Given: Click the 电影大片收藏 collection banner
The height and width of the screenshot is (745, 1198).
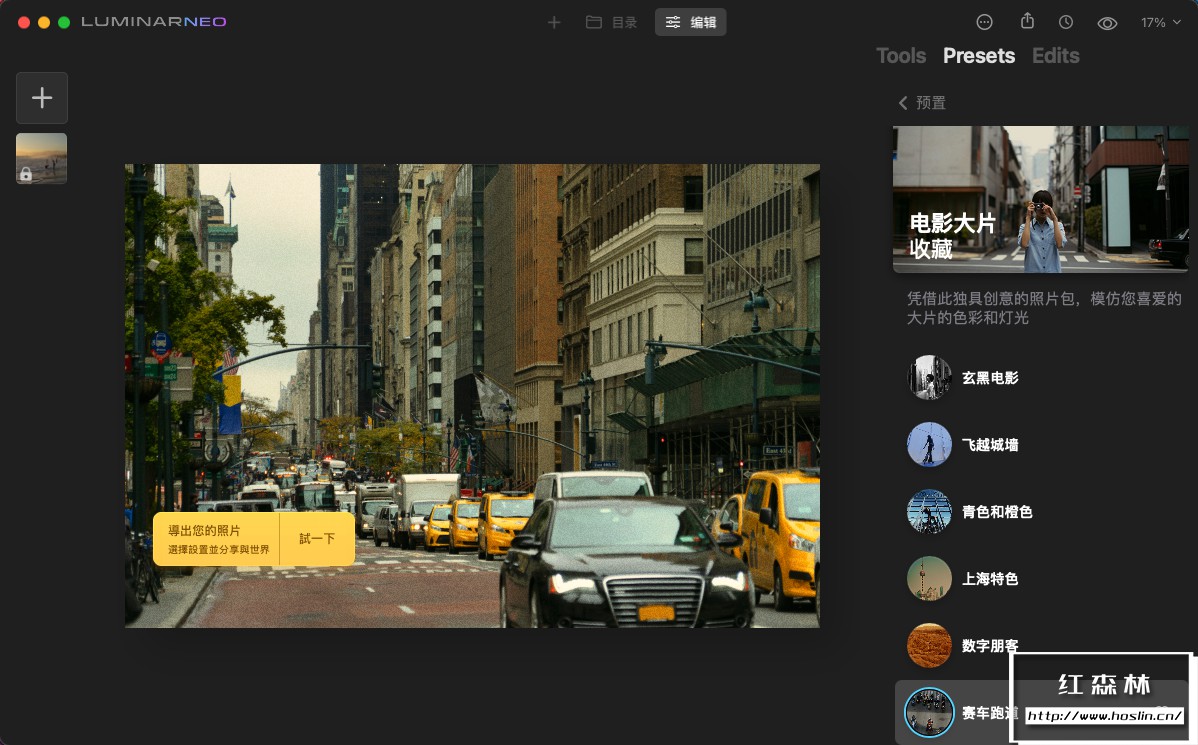Looking at the screenshot, I should click(x=1041, y=199).
